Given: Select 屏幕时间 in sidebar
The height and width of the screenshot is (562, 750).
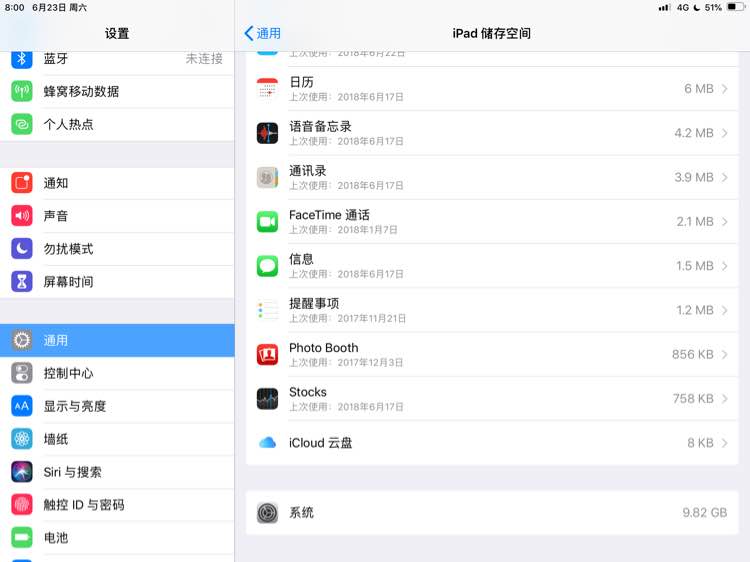Looking at the screenshot, I should (117, 282).
